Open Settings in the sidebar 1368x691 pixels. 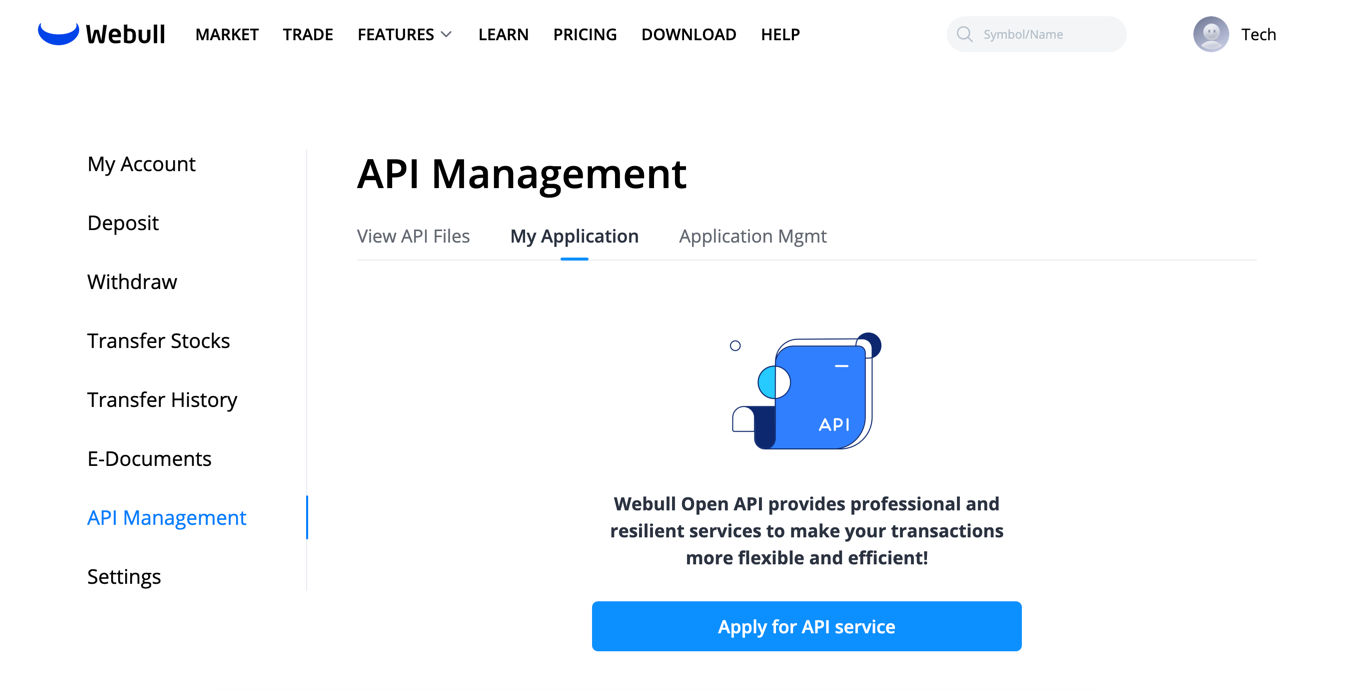(x=124, y=577)
